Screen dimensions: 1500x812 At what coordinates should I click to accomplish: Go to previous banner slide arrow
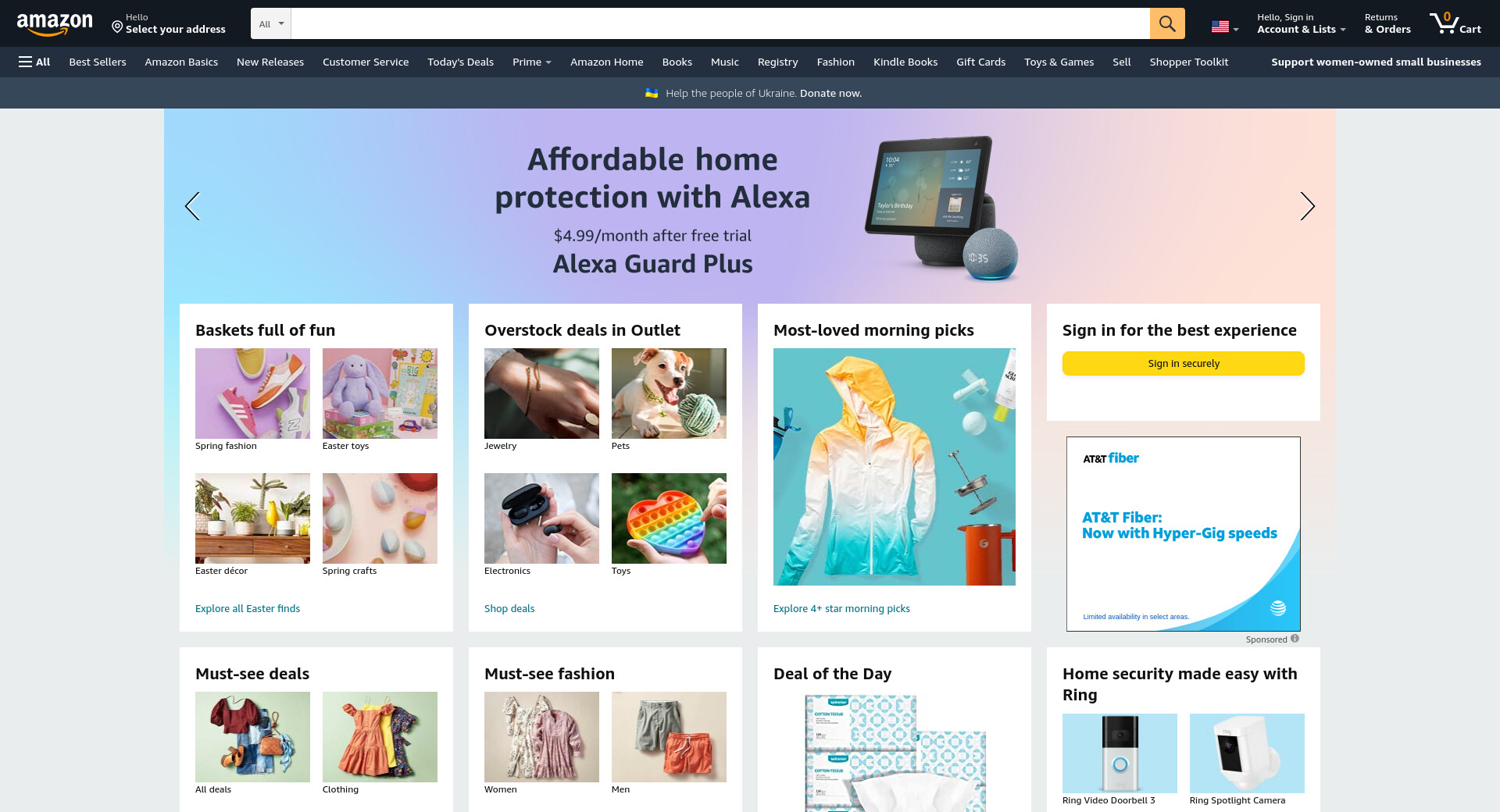pos(192,206)
